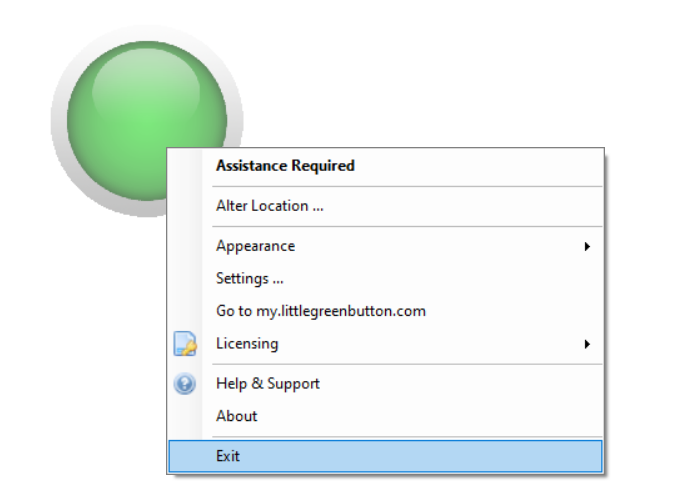
Task: Go to my.littlegreenbutton.com menu entry
Action: pos(386,311)
